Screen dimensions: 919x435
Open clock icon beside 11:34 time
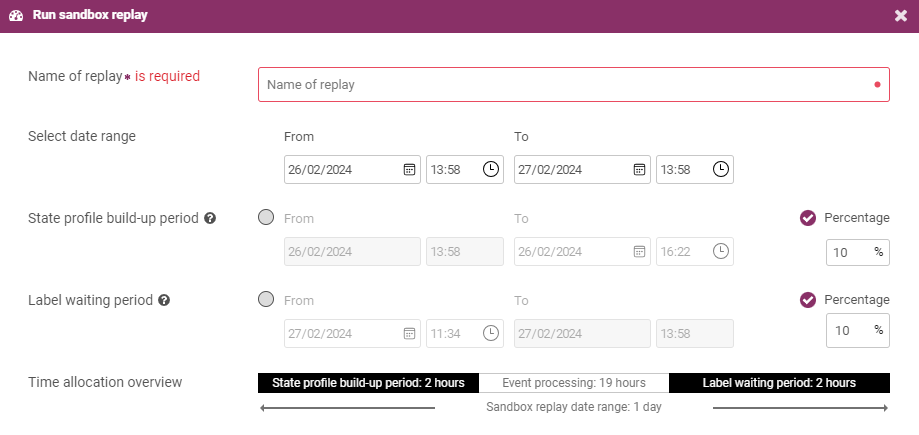coord(491,334)
